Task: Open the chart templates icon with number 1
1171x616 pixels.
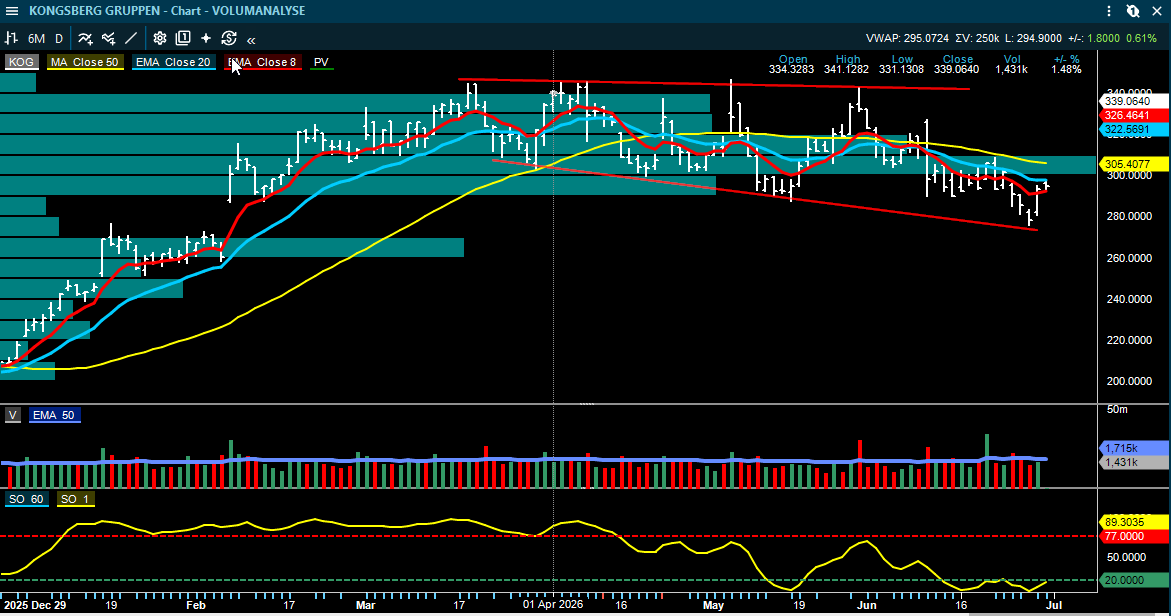Action: [x=183, y=38]
